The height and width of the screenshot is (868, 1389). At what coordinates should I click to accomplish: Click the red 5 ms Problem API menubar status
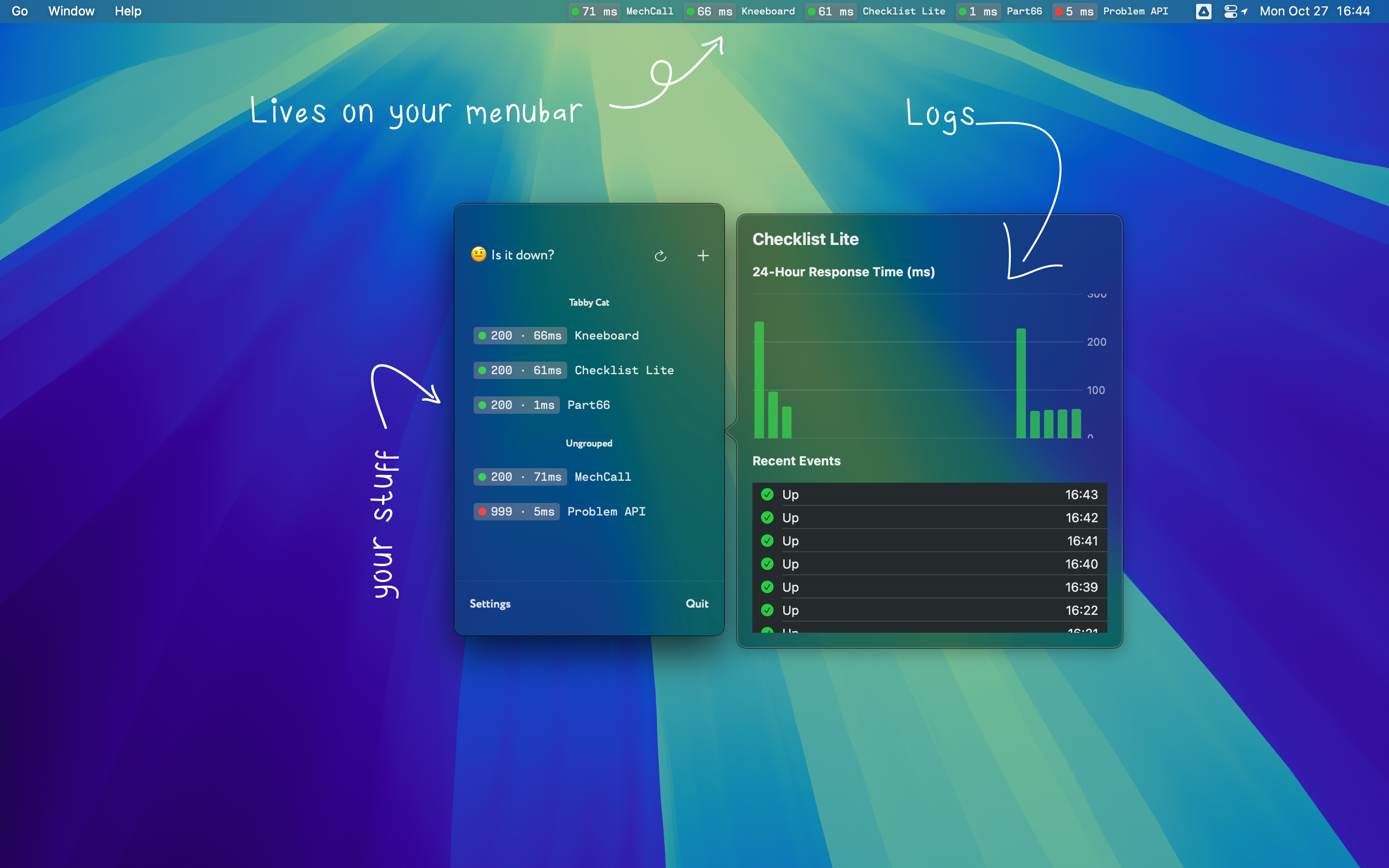(1110, 12)
